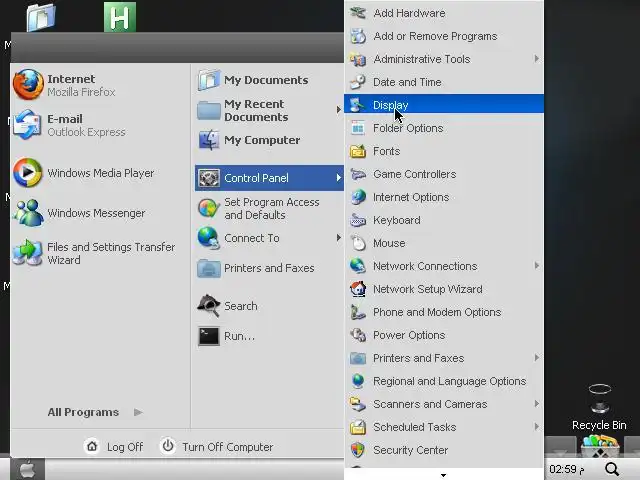Open Printers and Faxes in Start menu middle column
This screenshot has width=640, height=480.
(269, 268)
